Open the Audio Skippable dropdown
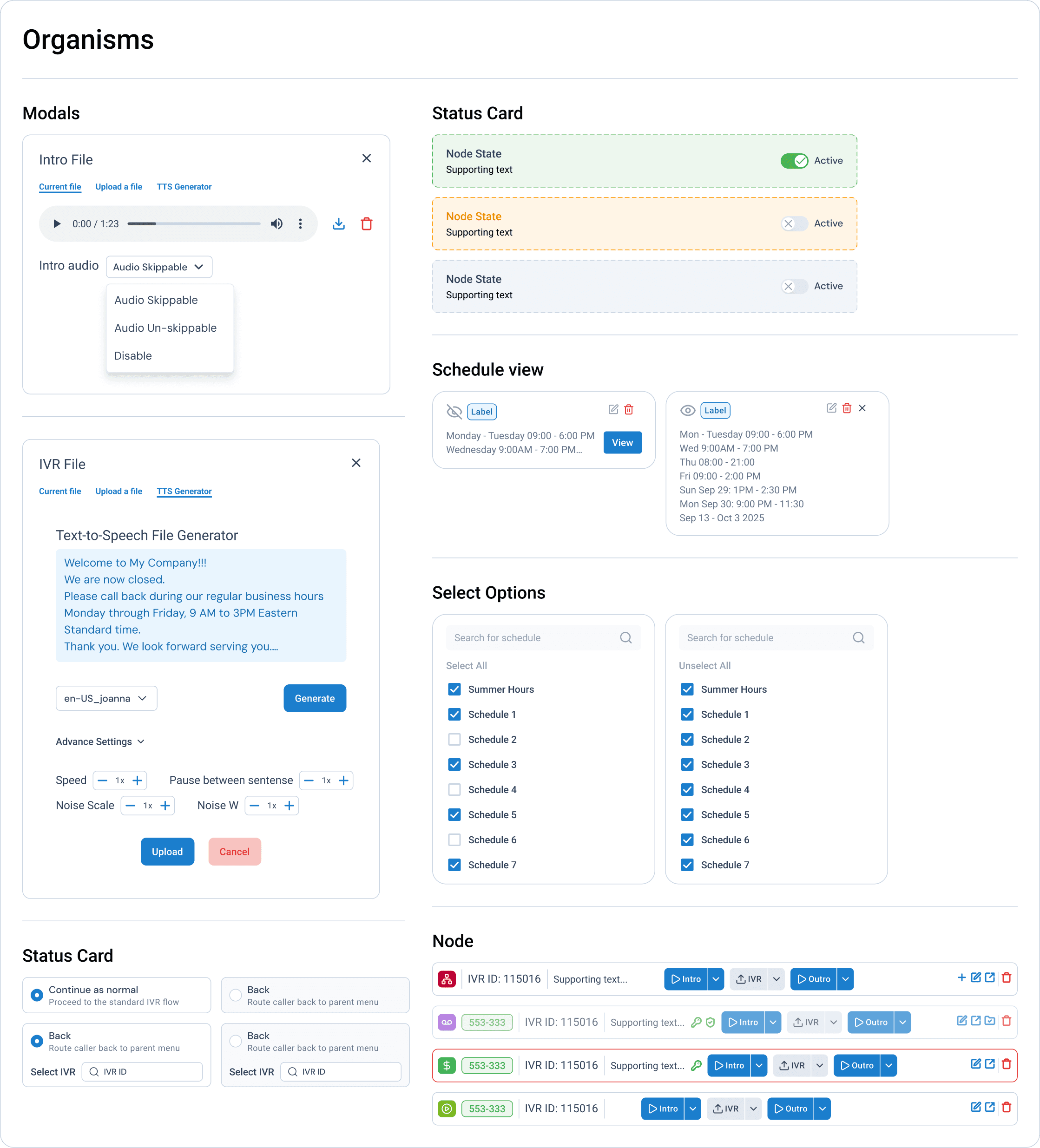The width and height of the screenshot is (1040, 1148). coord(159,267)
